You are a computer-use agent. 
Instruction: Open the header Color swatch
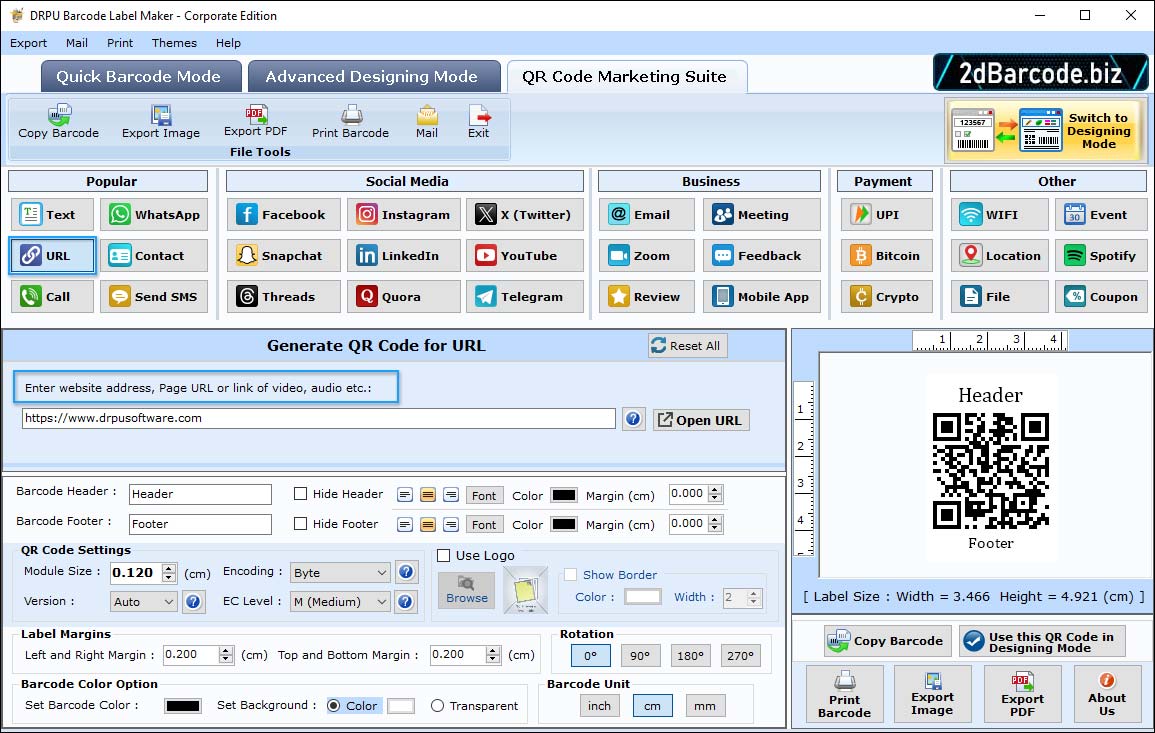point(564,495)
